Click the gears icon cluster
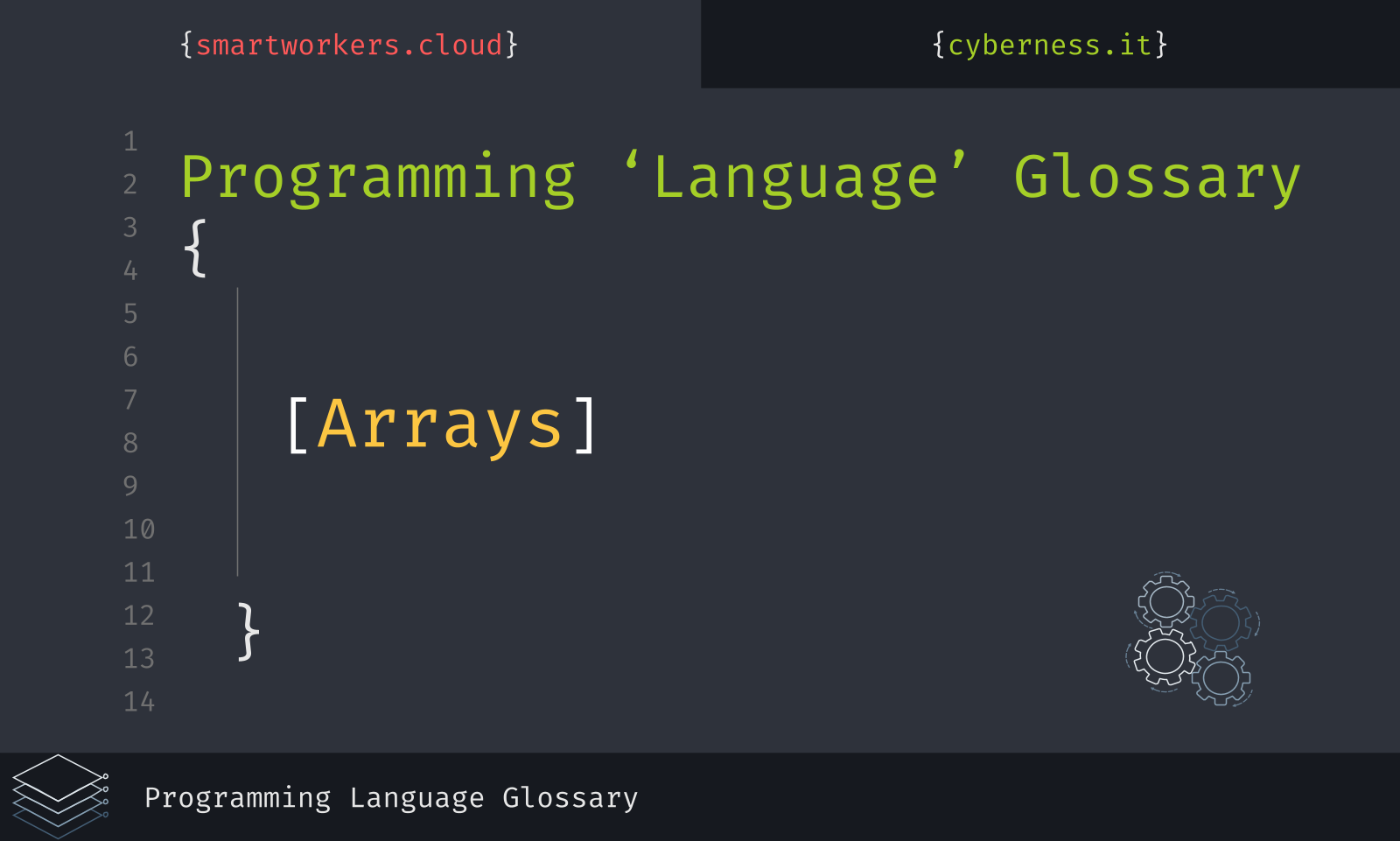The height and width of the screenshot is (841, 1400). pos(1193,639)
